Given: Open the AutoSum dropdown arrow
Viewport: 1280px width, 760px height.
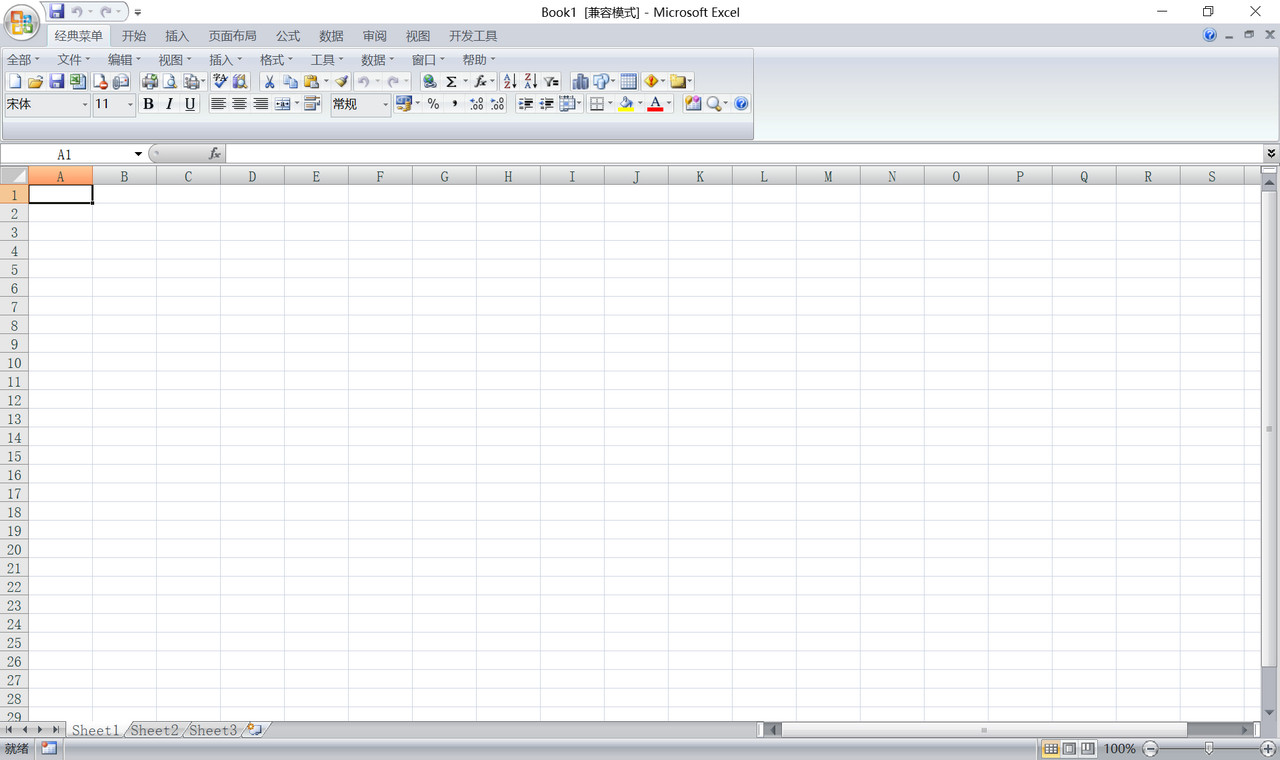Looking at the screenshot, I should (465, 82).
